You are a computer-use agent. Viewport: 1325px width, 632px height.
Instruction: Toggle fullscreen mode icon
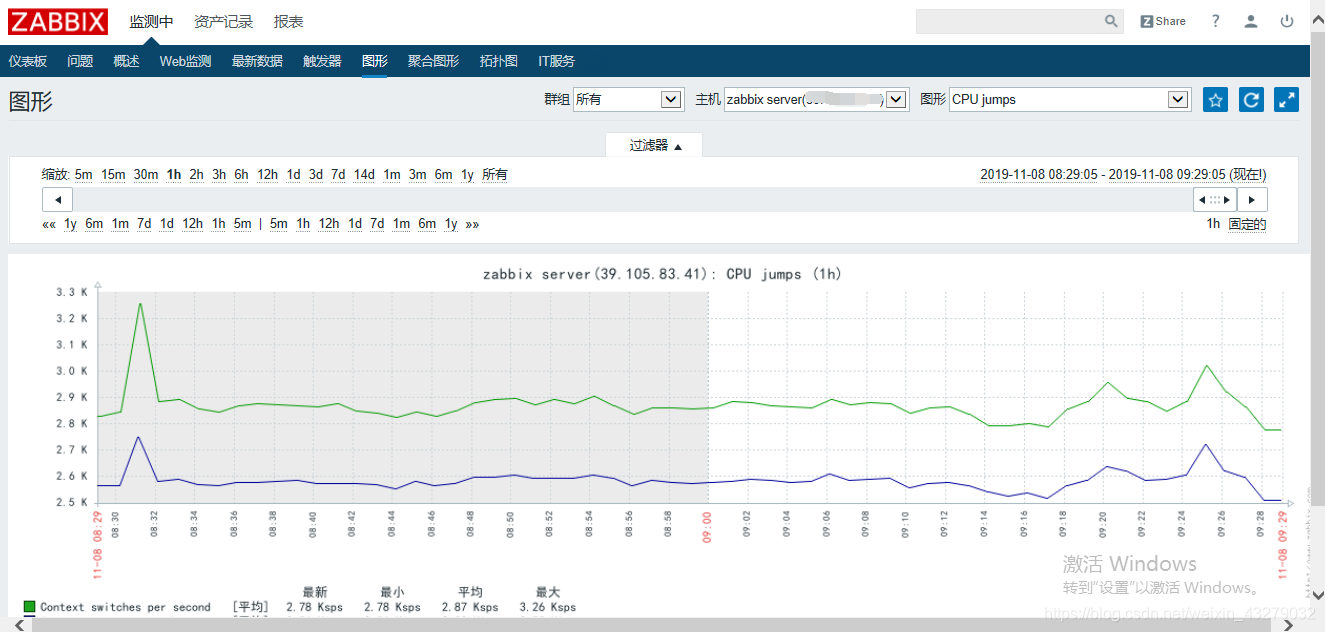click(x=1287, y=99)
